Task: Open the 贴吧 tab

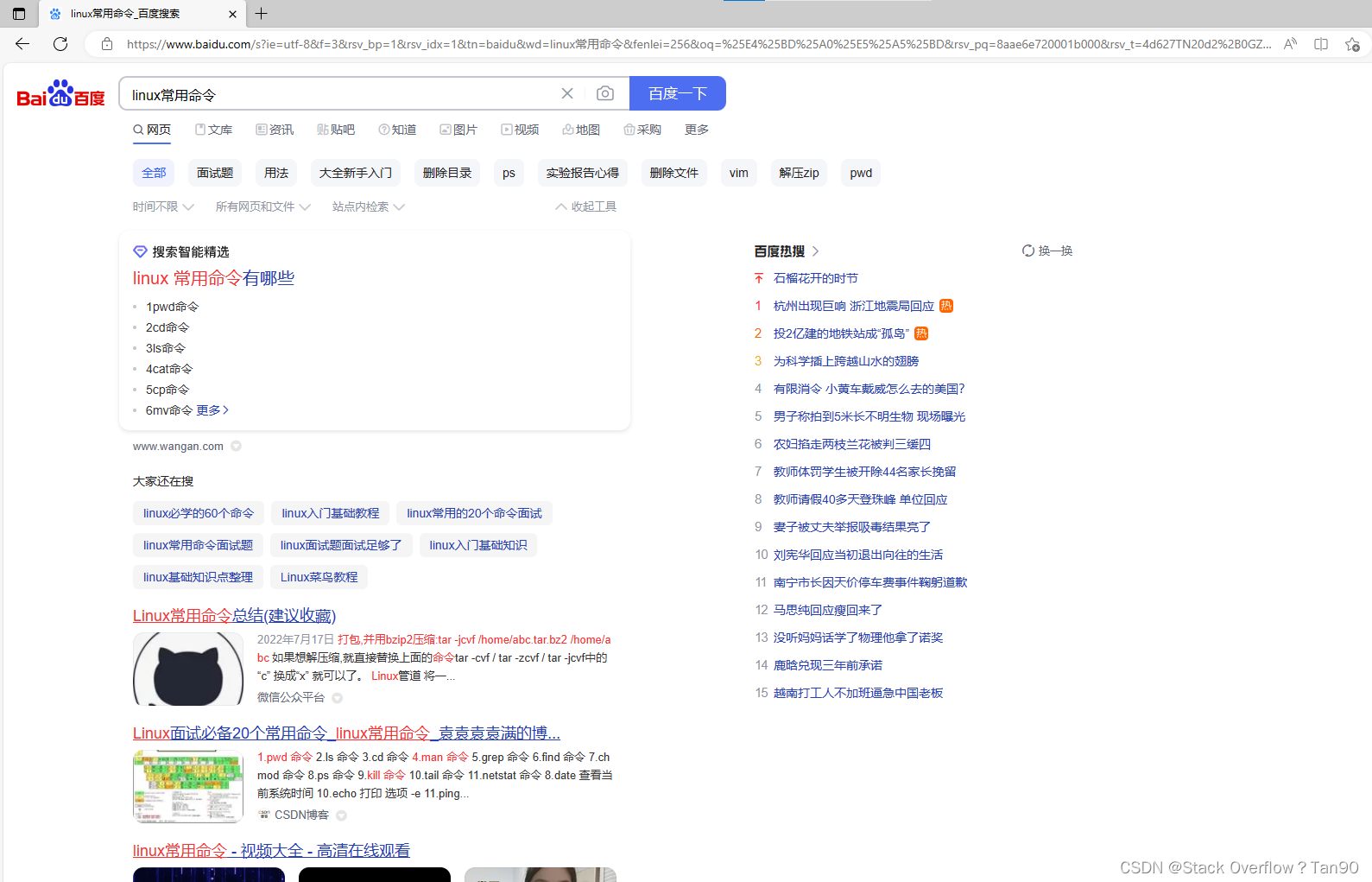Action: coord(336,130)
